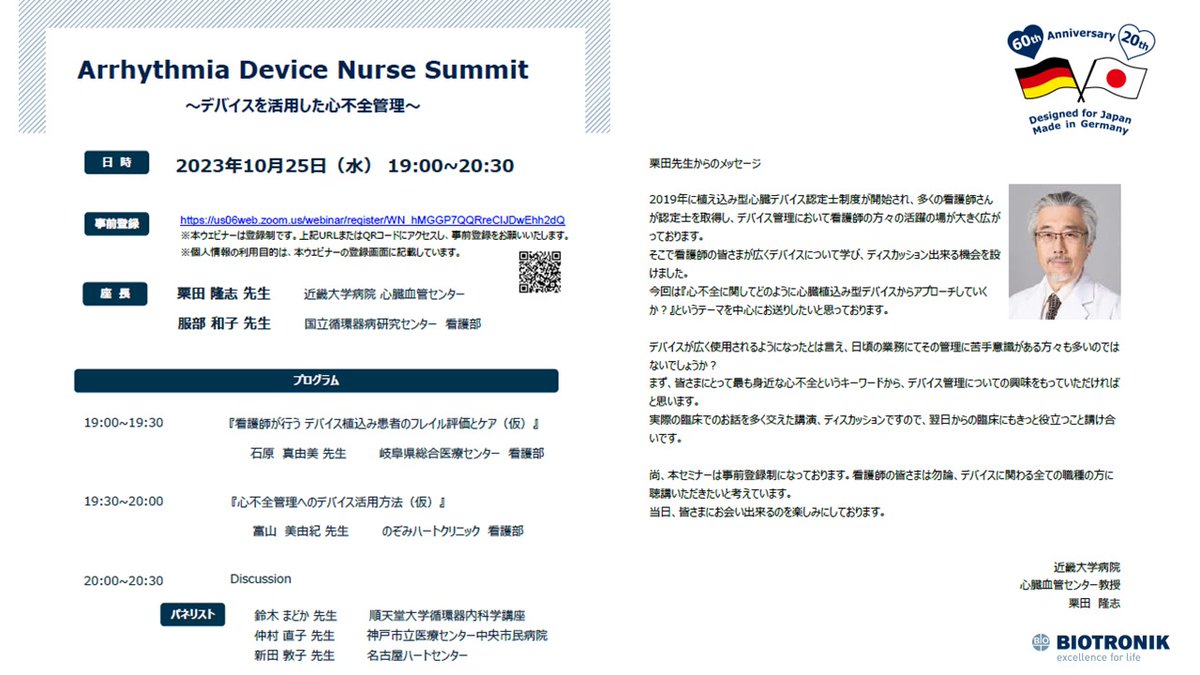Viewport: 1200px width, 675px height.
Task: Click the time slot 19:00~19:30
Action: click(x=124, y=423)
